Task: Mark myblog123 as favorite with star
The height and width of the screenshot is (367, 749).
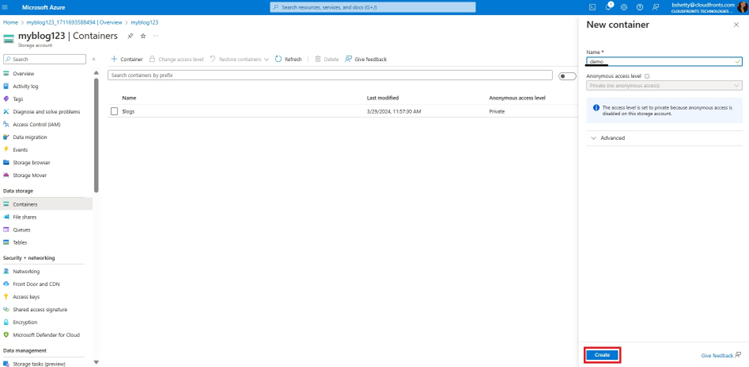Action: pyautogui.click(x=143, y=36)
